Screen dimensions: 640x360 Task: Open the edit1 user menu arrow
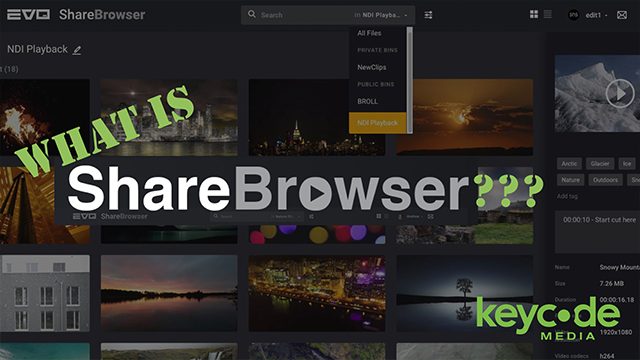[x=606, y=16]
